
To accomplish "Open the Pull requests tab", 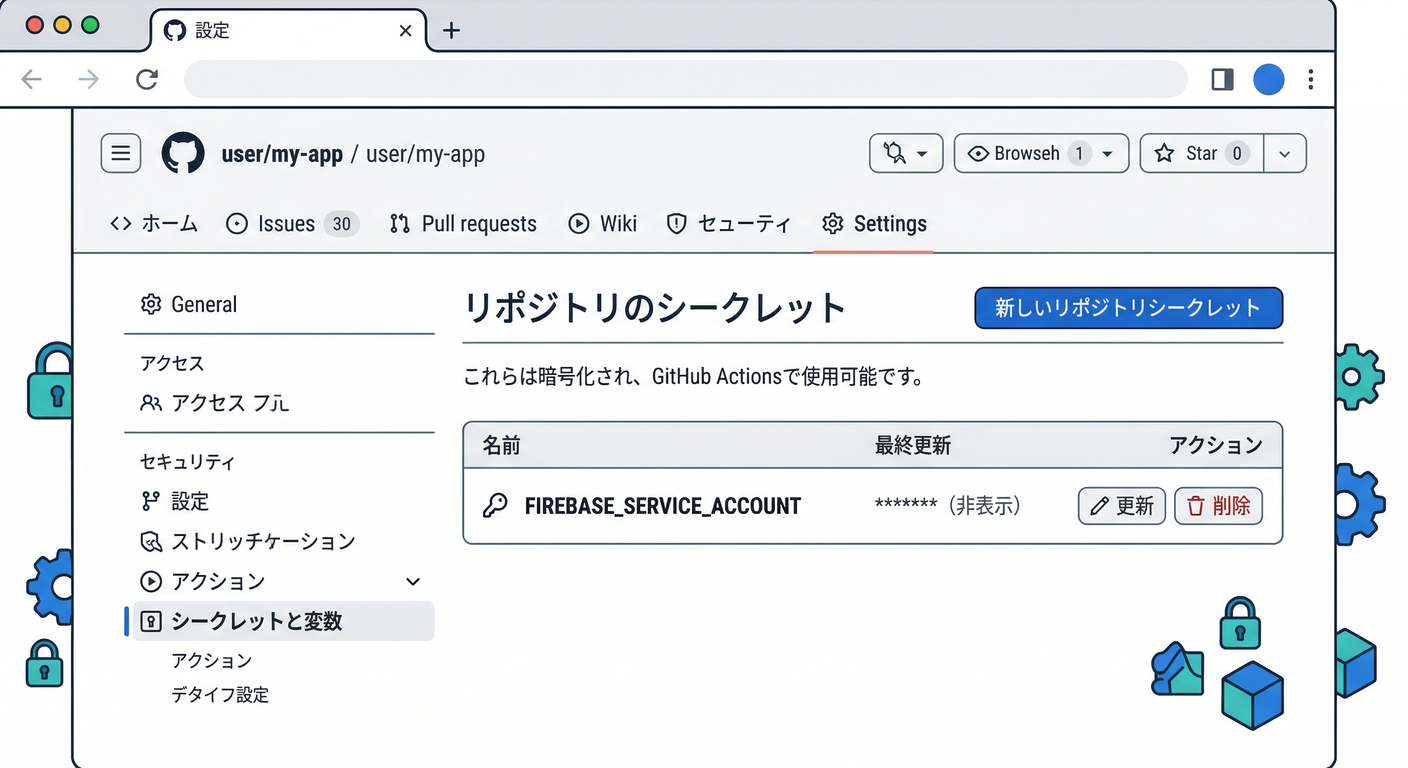I will click(x=463, y=223).
